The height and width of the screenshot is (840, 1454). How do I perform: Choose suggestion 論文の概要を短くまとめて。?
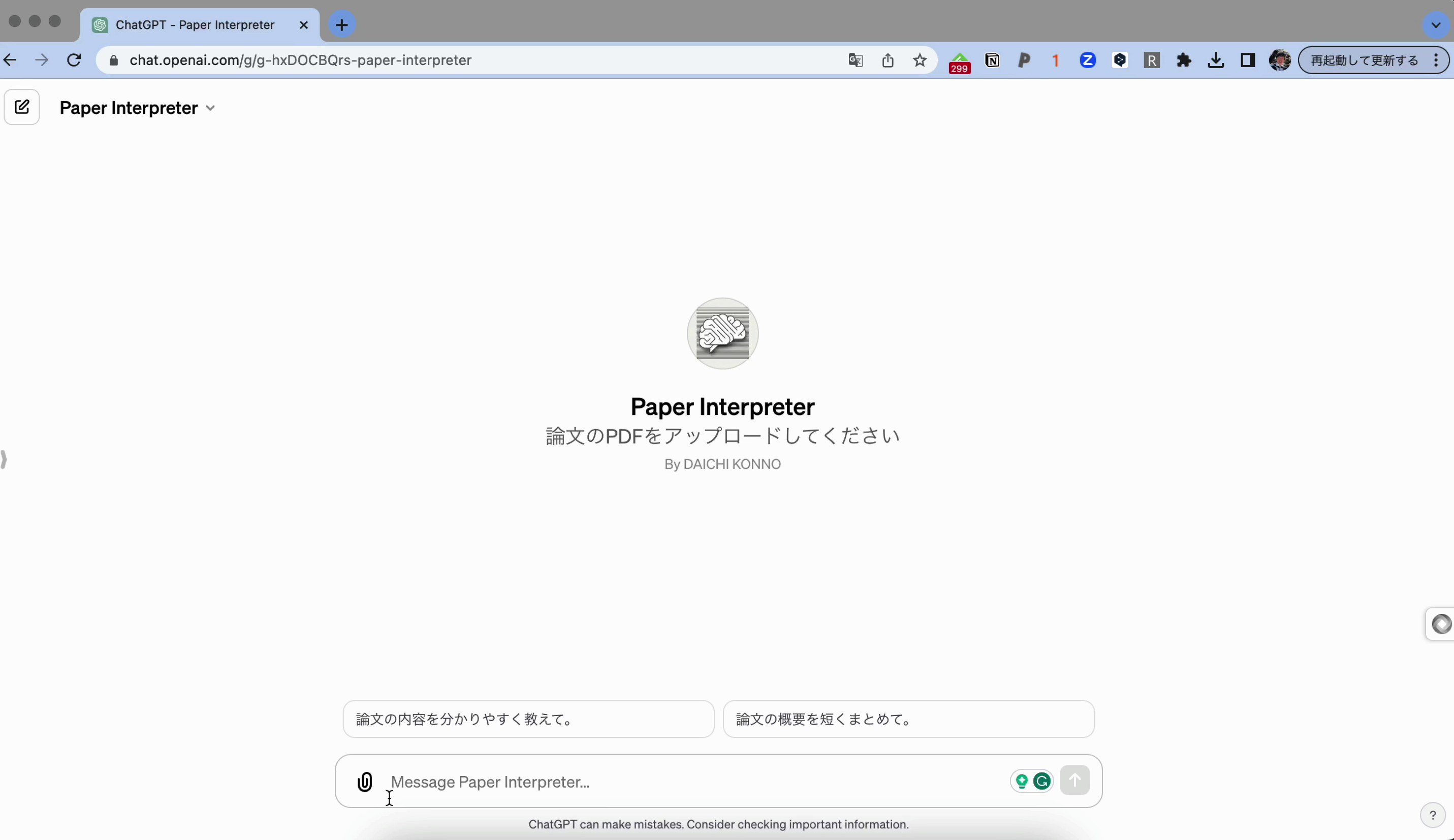909,720
